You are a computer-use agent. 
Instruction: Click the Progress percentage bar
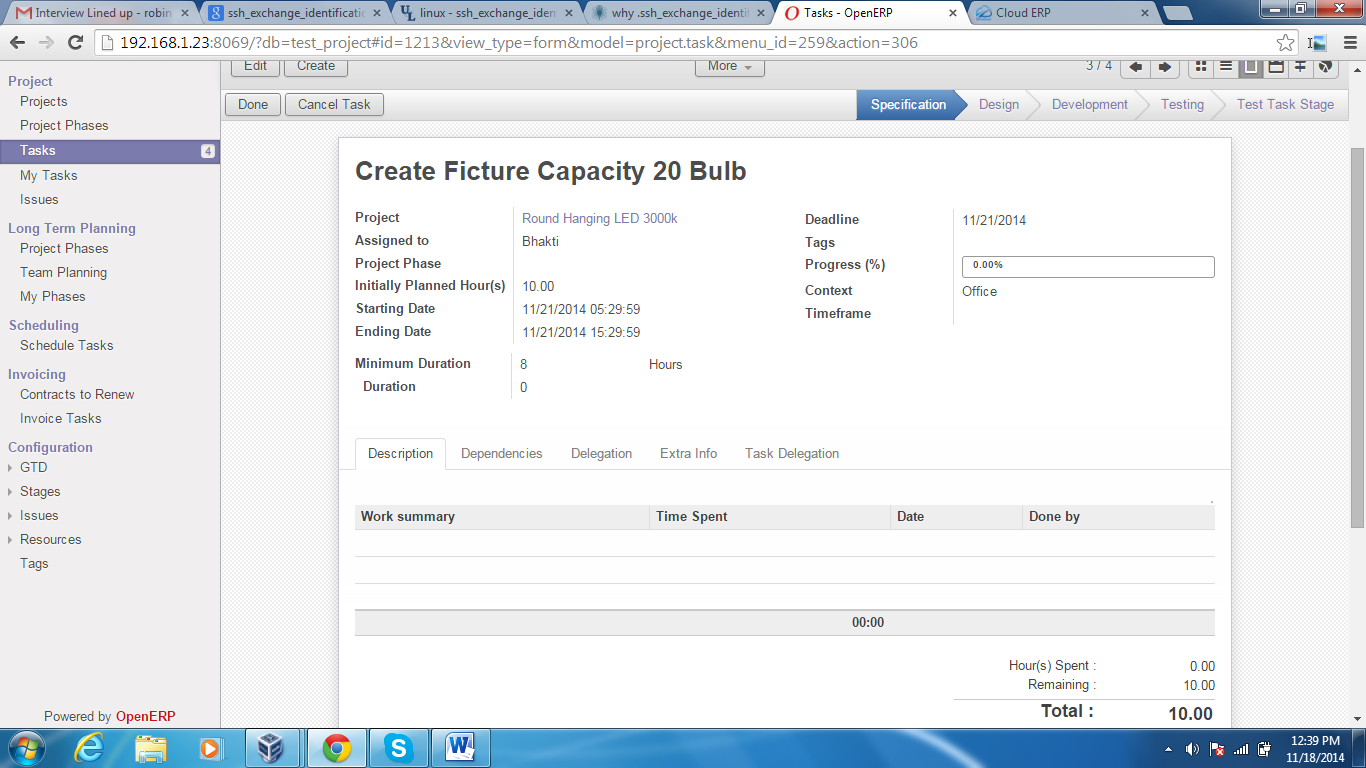click(x=1087, y=266)
